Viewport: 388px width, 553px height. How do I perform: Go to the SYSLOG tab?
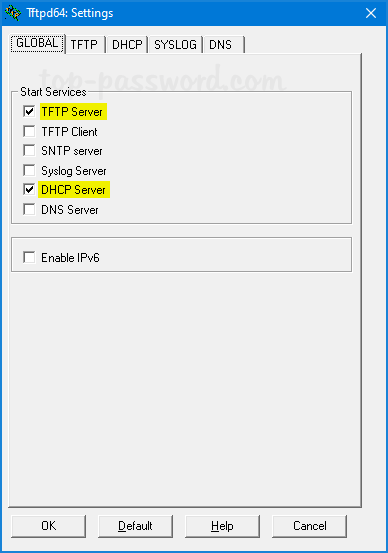pyautogui.click(x=175, y=45)
